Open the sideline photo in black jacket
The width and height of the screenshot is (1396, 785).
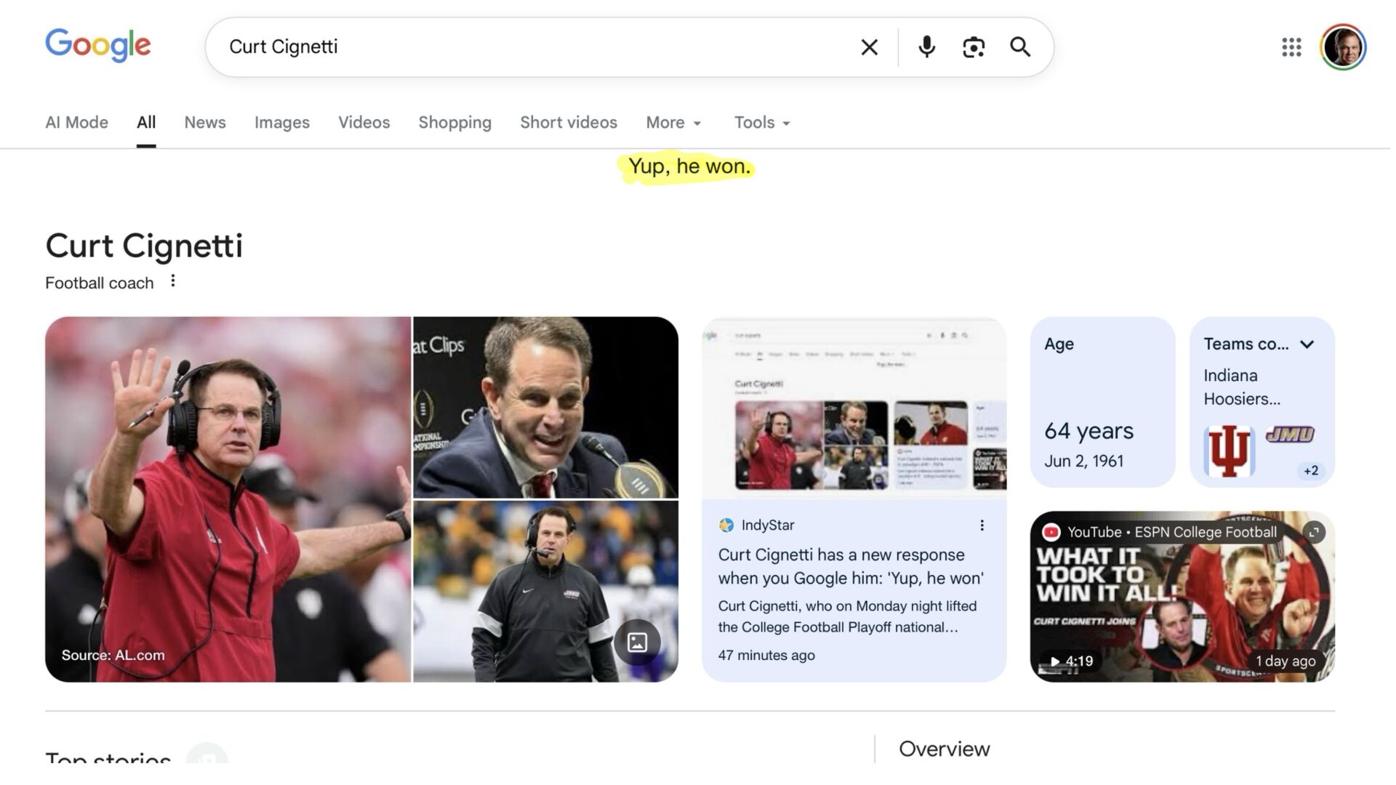[546, 592]
